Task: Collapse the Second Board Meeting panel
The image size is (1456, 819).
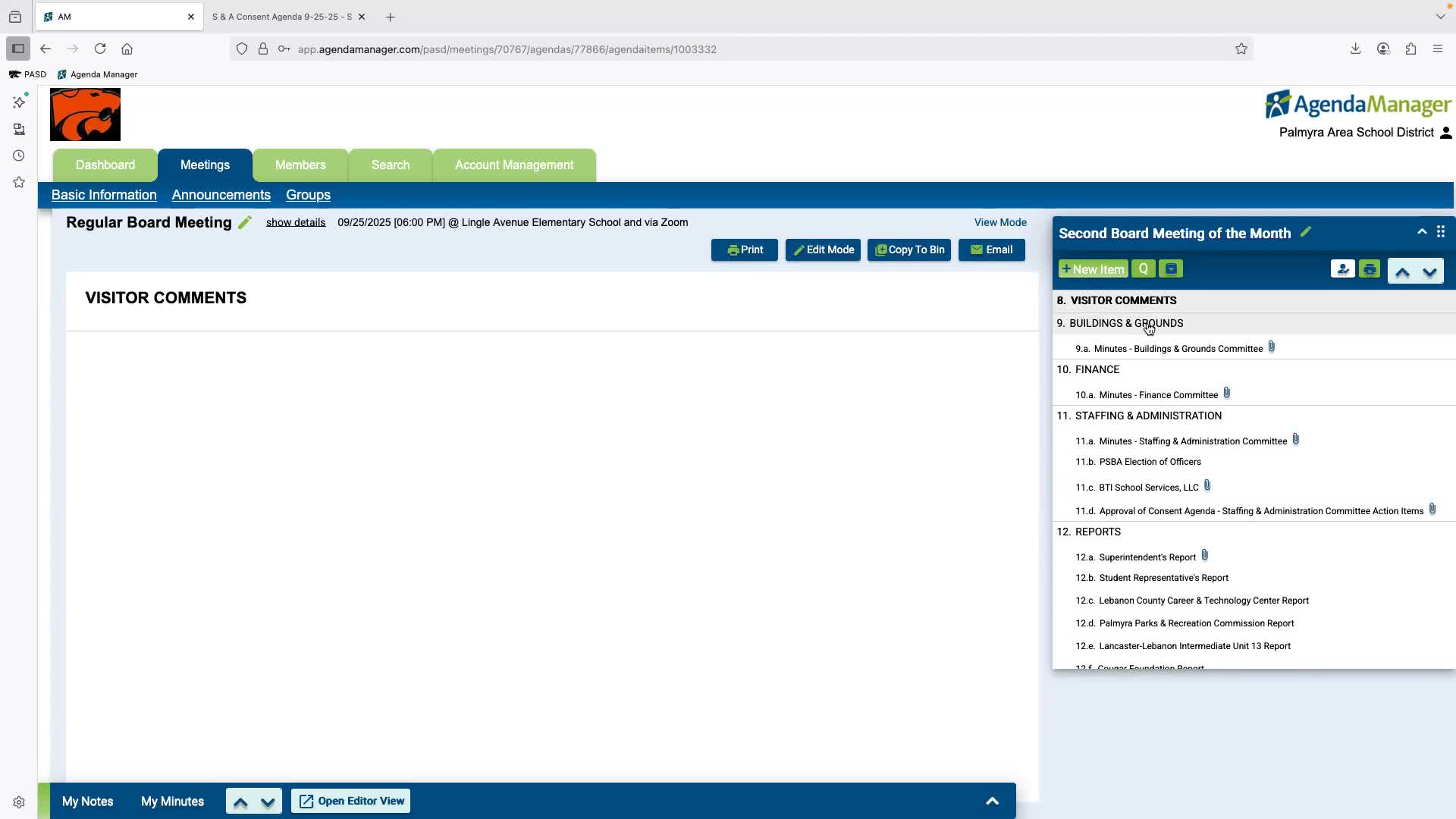Action: (x=1422, y=232)
